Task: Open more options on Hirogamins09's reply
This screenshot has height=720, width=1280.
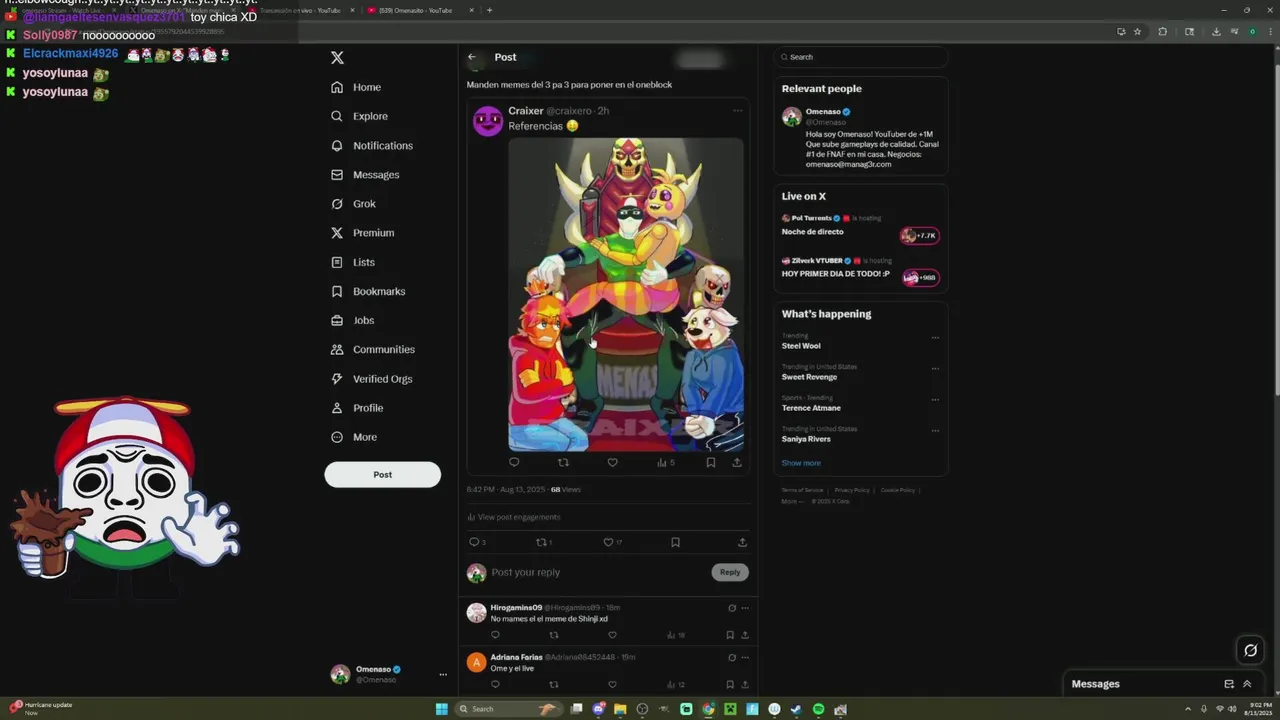Action: [x=745, y=608]
